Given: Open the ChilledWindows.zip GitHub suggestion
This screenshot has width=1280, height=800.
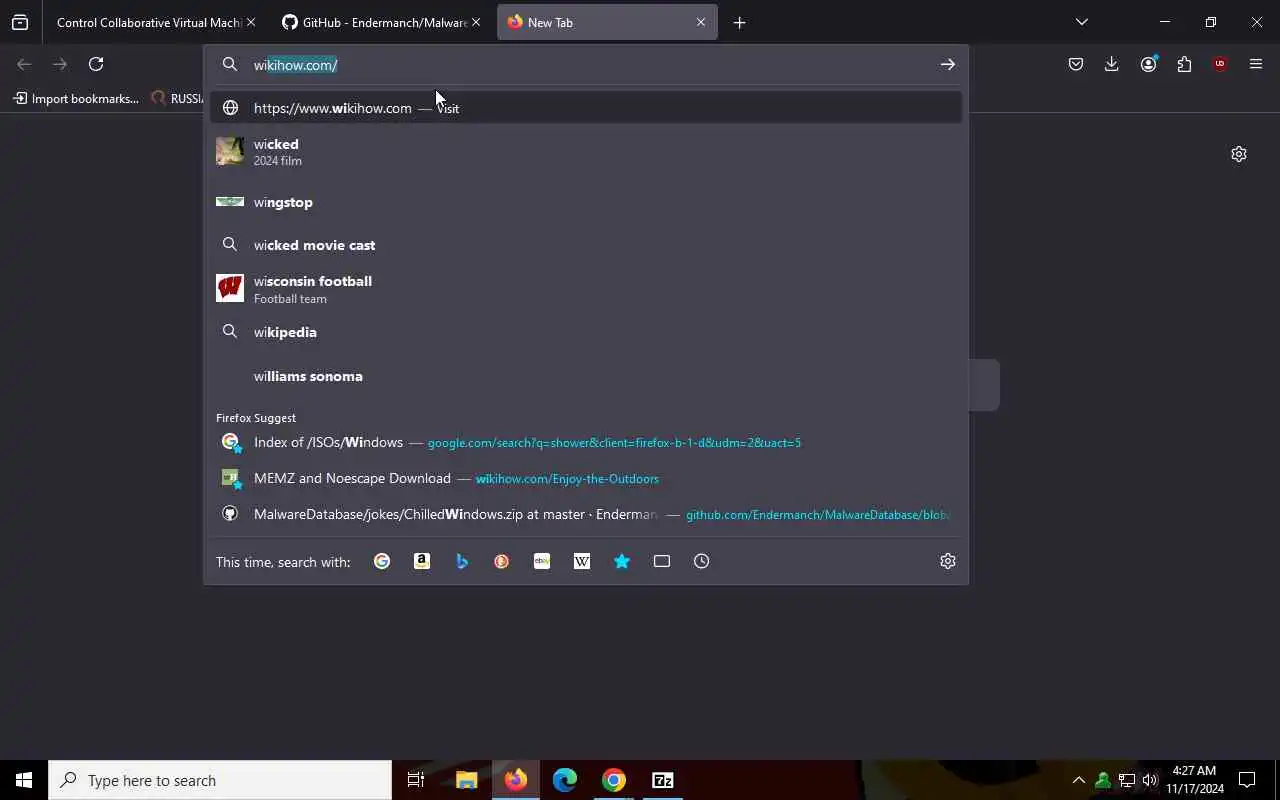Looking at the screenshot, I should [x=586, y=514].
